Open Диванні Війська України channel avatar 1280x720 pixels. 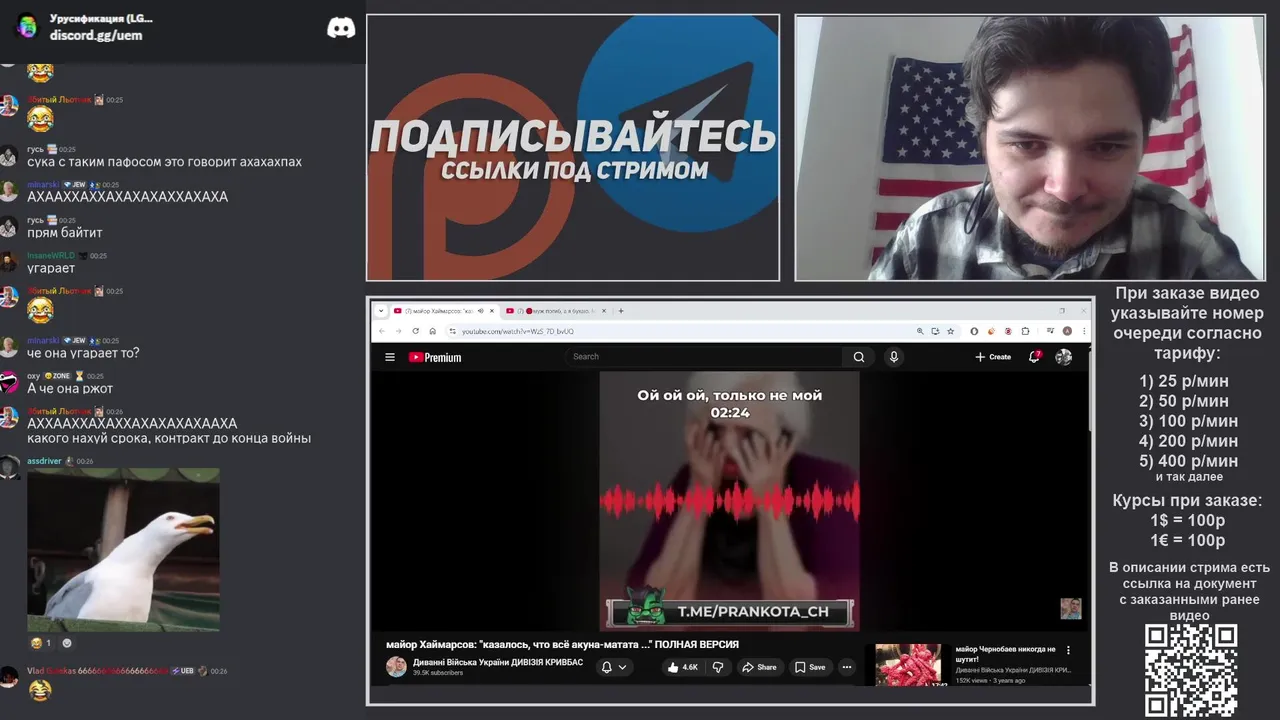pos(396,667)
